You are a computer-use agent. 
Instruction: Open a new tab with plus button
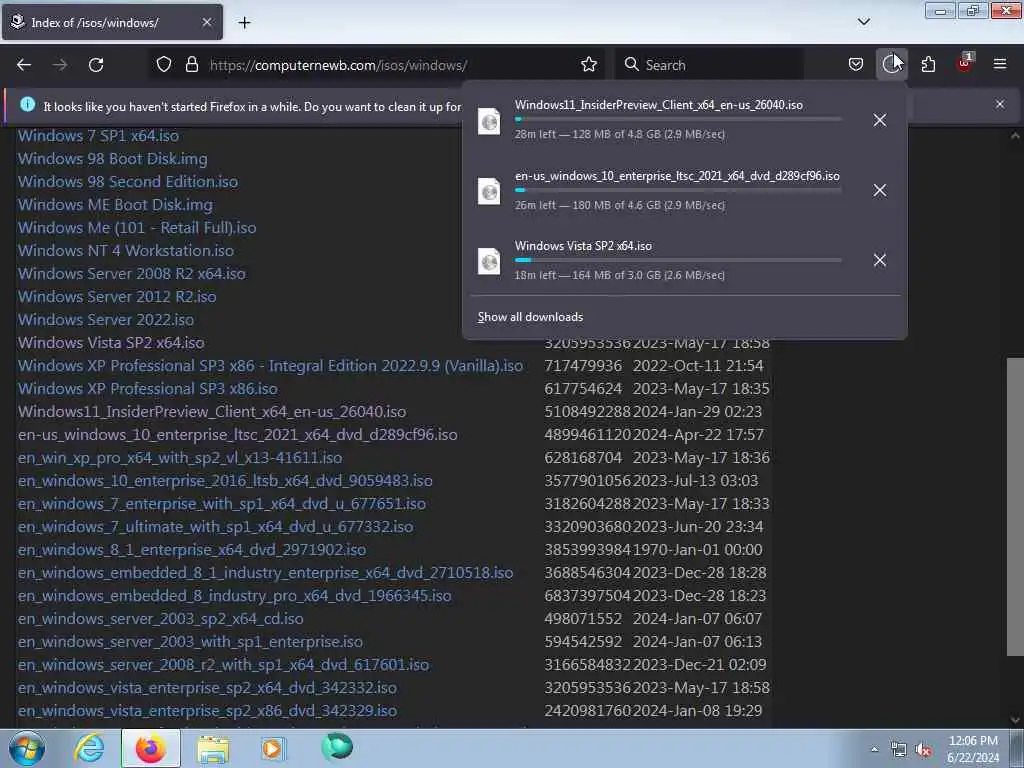pos(244,22)
